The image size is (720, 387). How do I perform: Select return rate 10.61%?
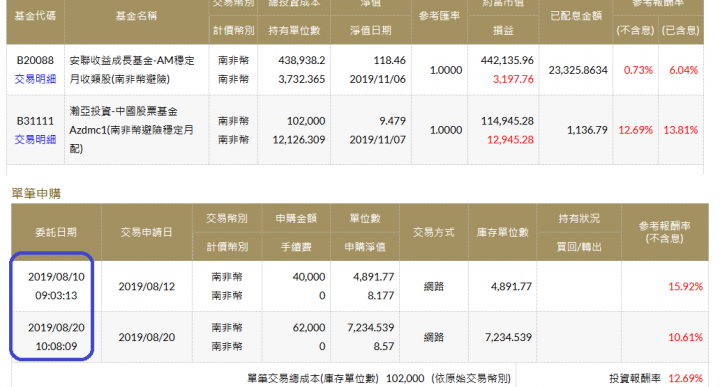pos(685,337)
